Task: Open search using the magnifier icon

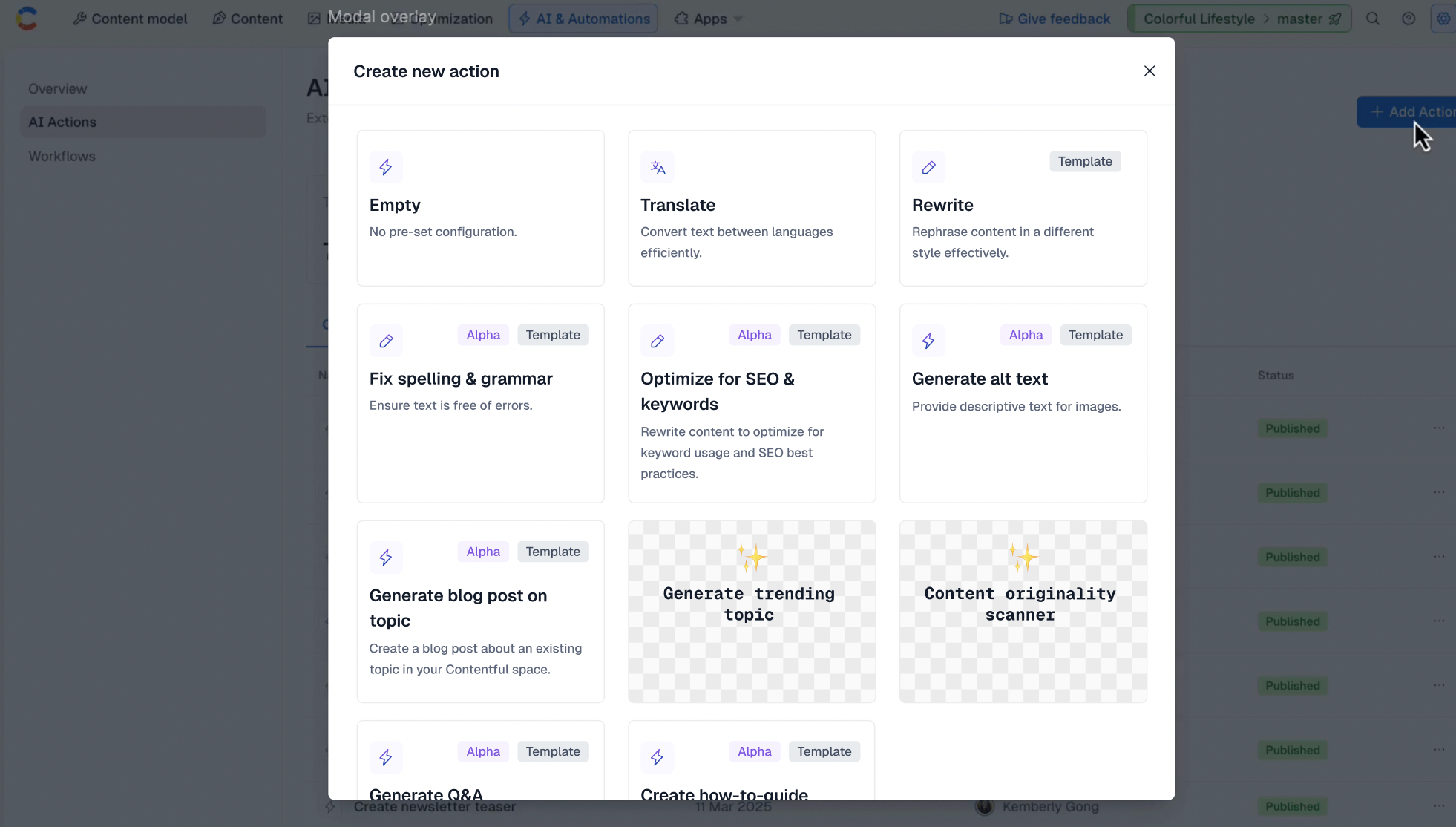Action: pos(1373,19)
